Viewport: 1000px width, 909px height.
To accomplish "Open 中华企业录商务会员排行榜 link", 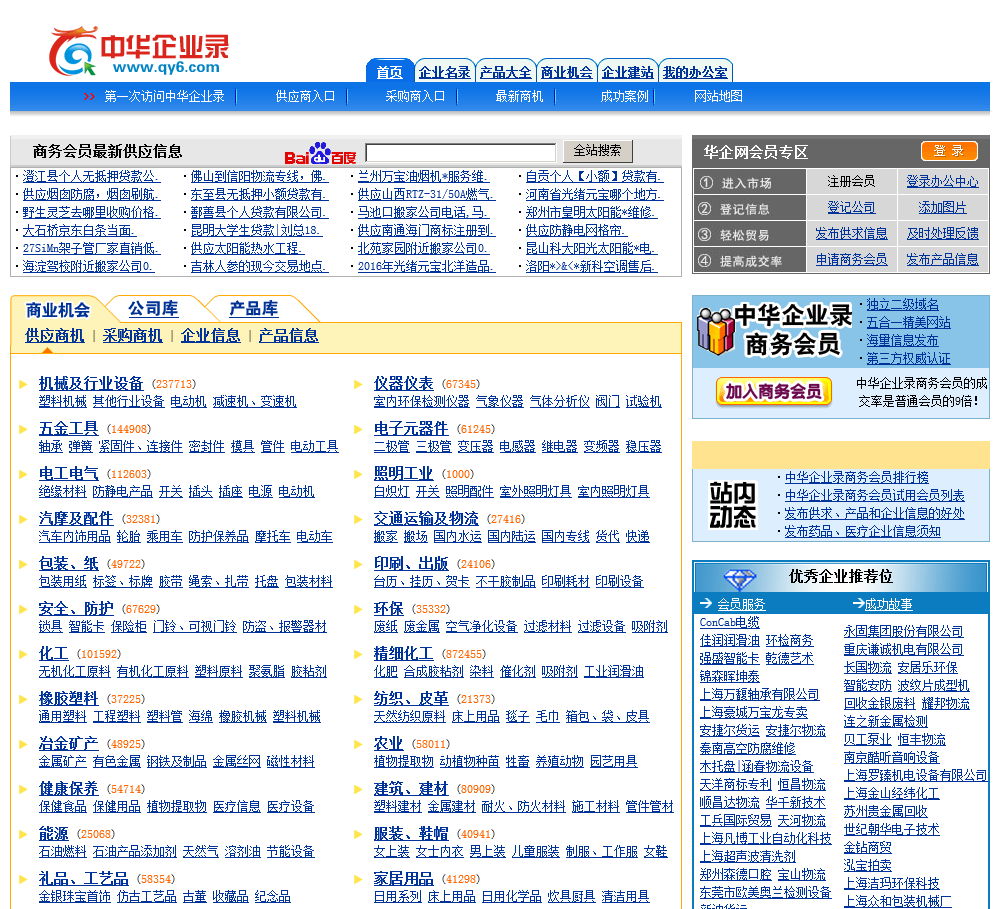I will click(x=857, y=477).
